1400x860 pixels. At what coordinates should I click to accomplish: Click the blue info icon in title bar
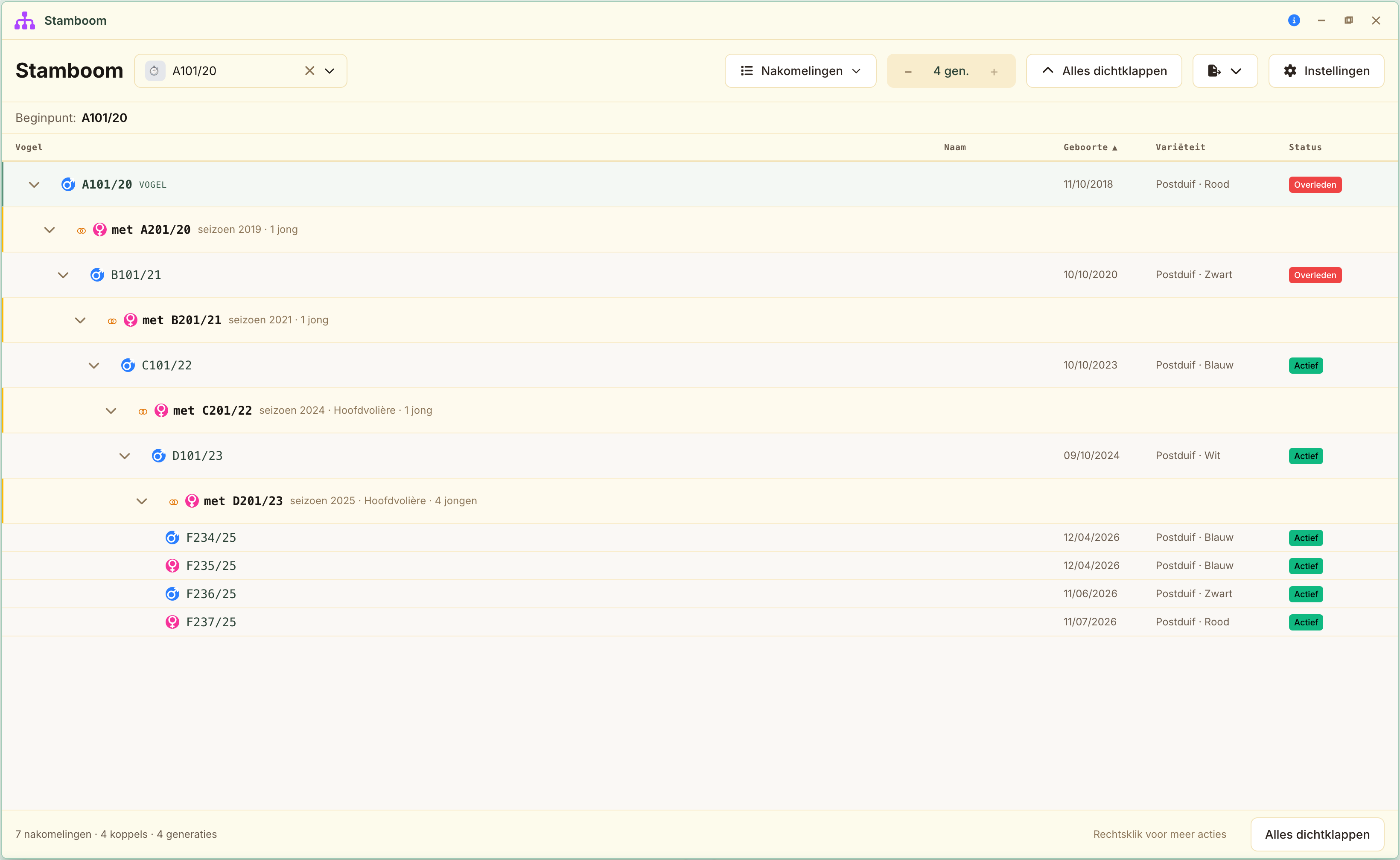1294,20
